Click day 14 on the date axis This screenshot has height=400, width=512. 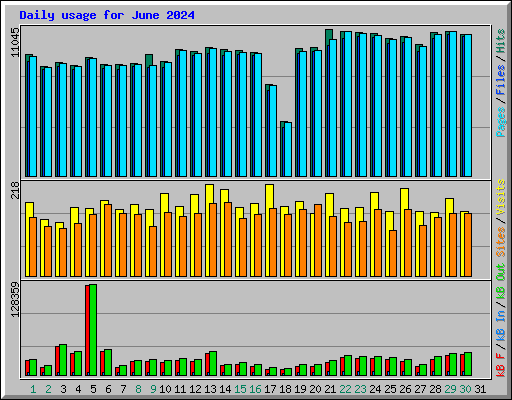[225, 389]
